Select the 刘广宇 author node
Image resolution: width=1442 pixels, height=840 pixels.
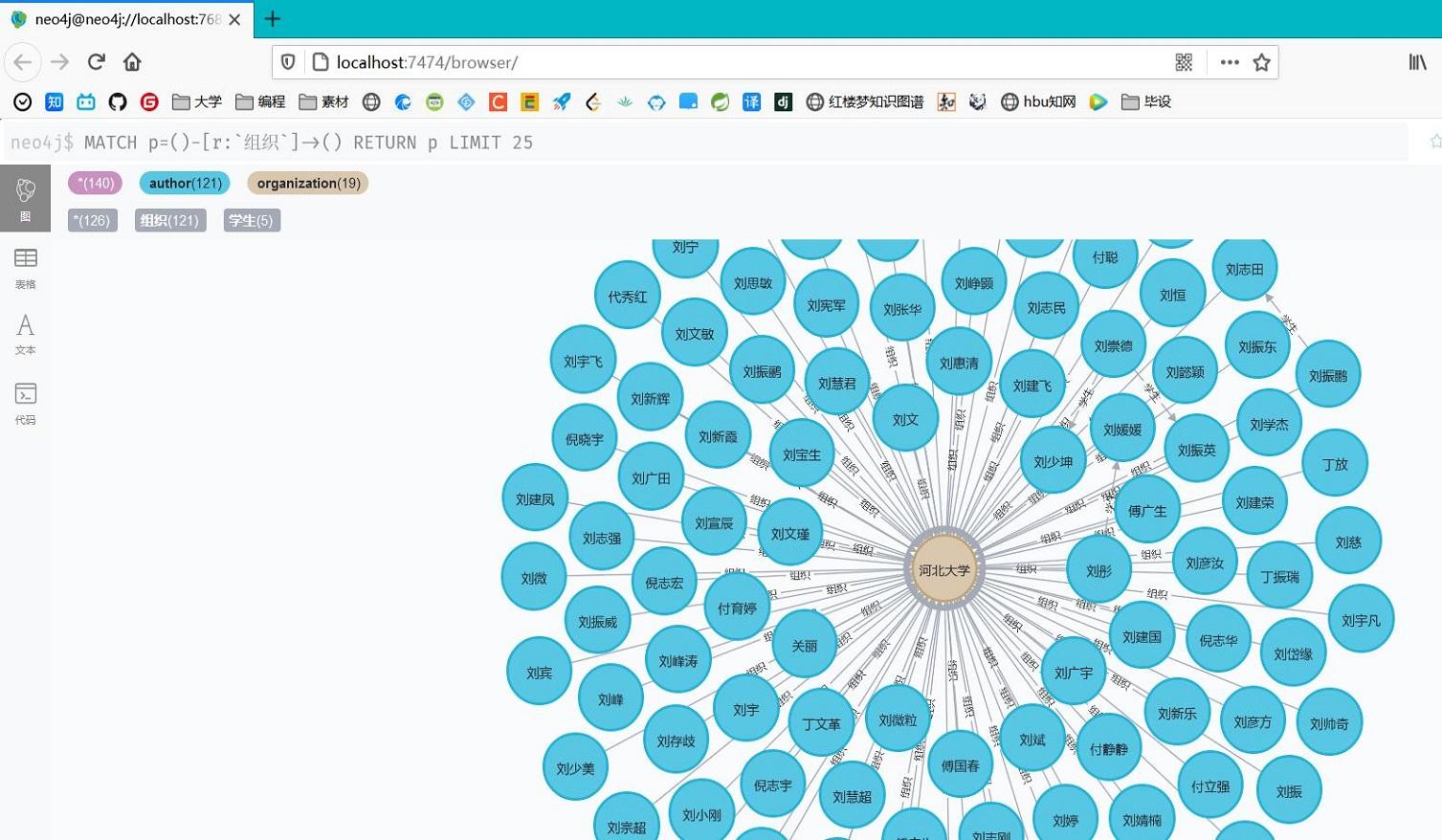(1074, 672)
